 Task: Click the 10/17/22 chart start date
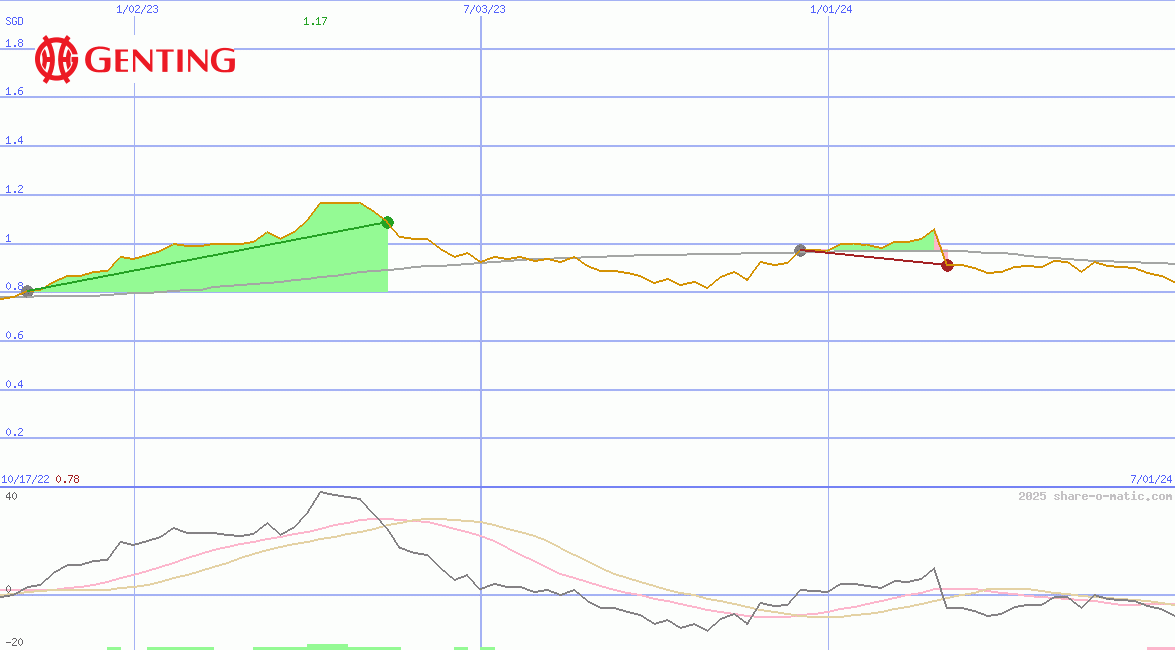pos(25,479)
